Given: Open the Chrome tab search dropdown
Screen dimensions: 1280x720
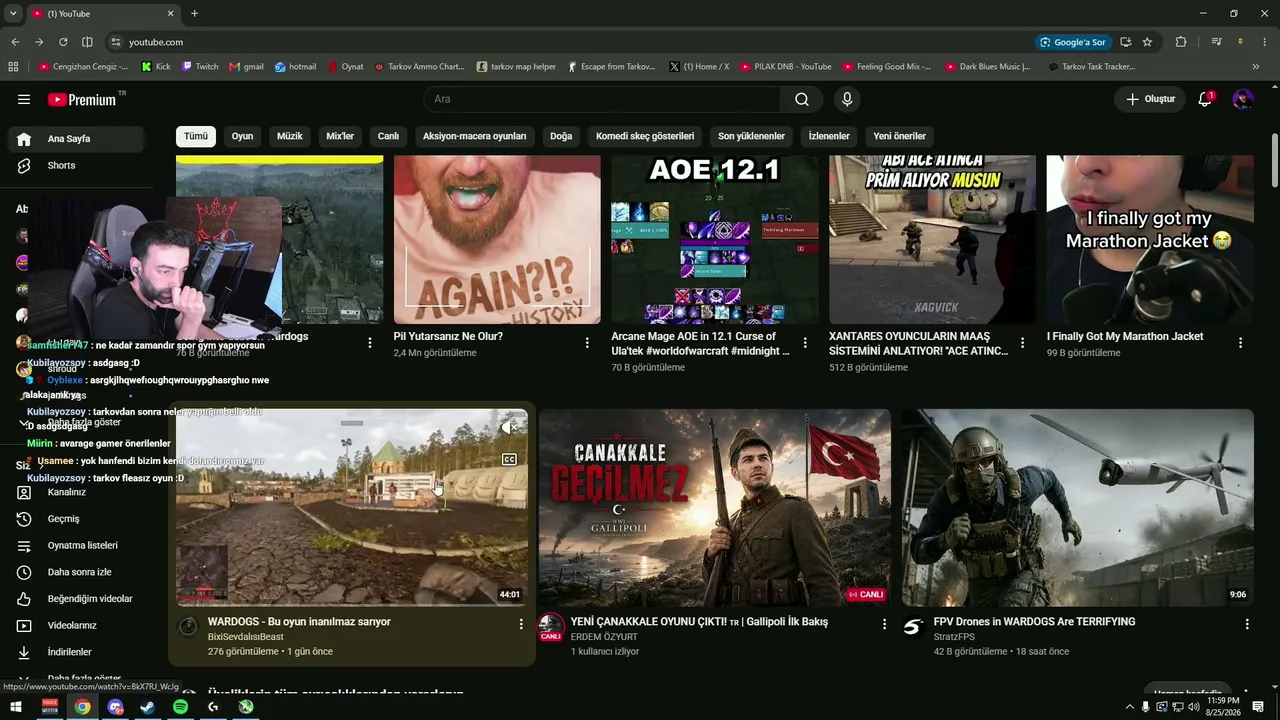Looking at the screenshot, I should [x=11, y=13].
